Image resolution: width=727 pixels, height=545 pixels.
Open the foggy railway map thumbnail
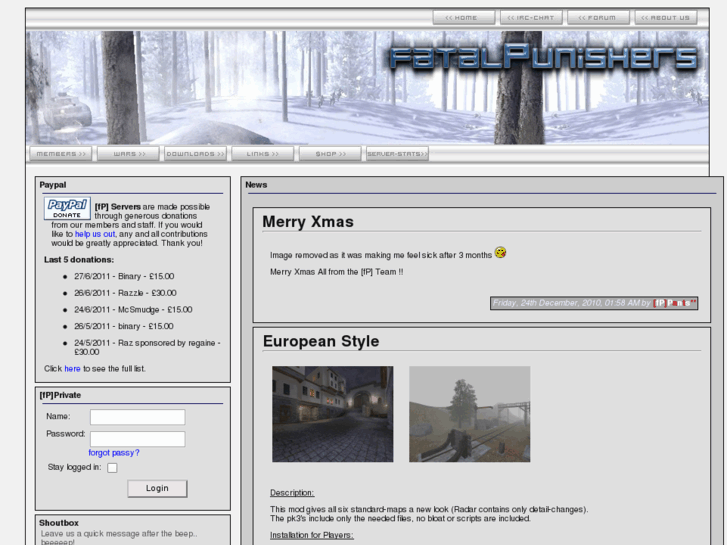point(469,414)
